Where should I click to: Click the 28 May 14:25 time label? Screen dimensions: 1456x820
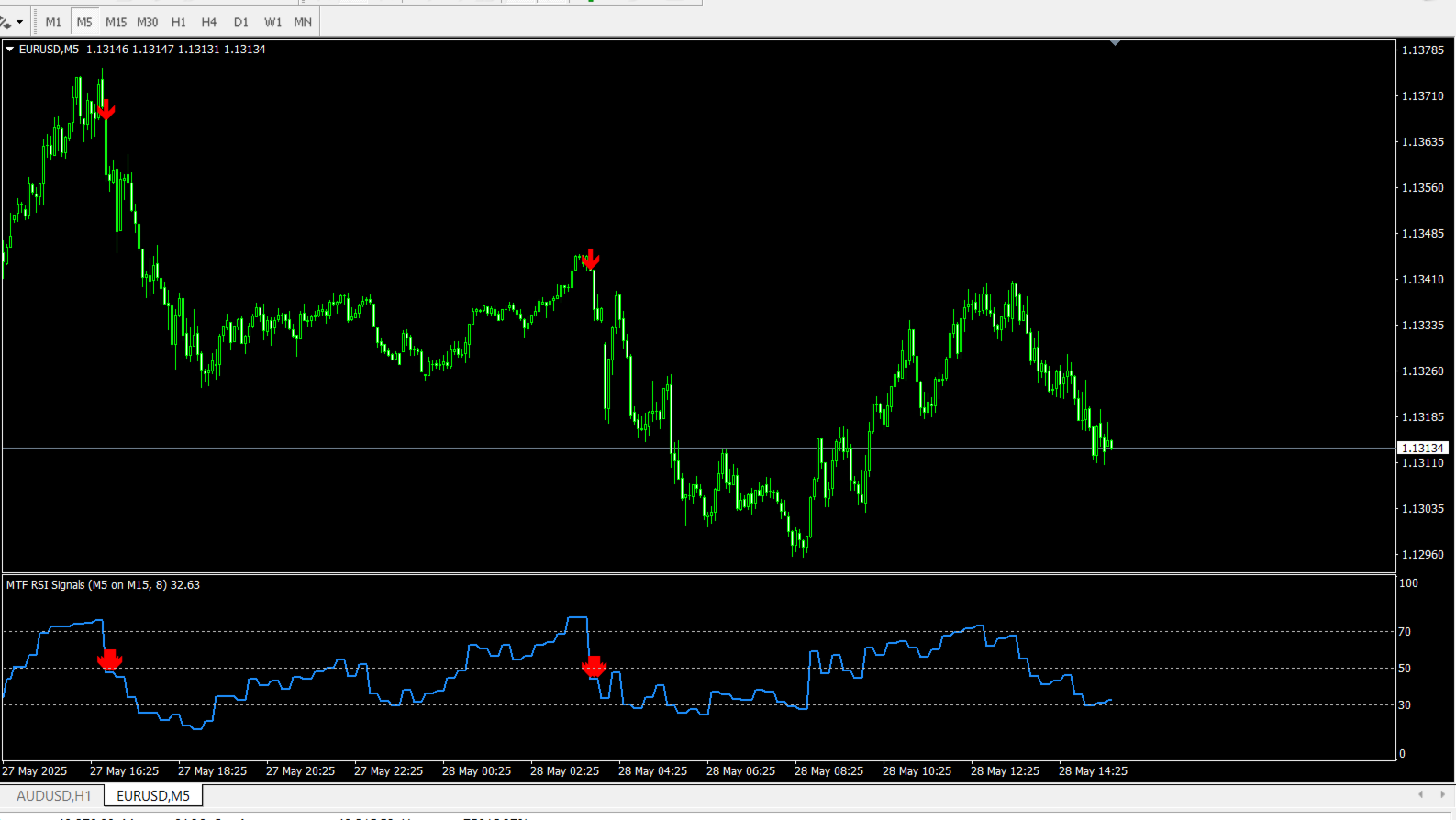[1093, 771]
